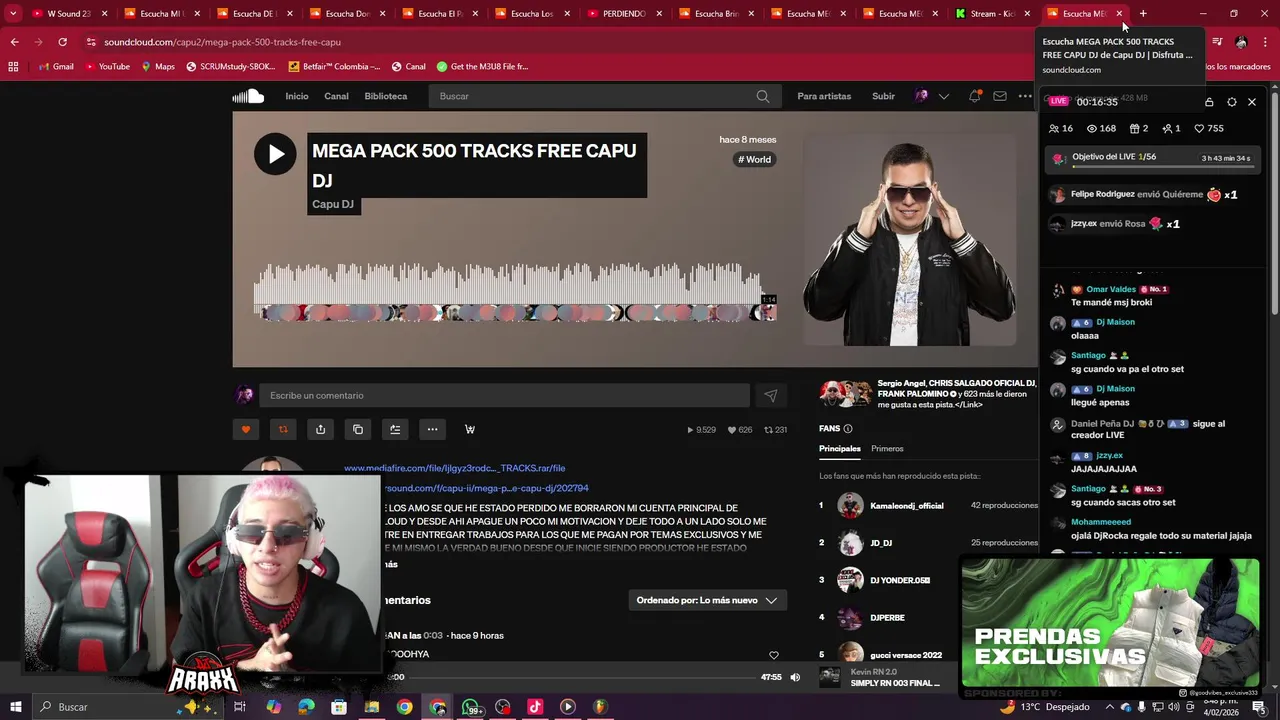Image resolution: width=1280 pixels, height=720 pixels.
Task: Open Biblioteca in SoundCloud nav
Action: tap(386, 96)
